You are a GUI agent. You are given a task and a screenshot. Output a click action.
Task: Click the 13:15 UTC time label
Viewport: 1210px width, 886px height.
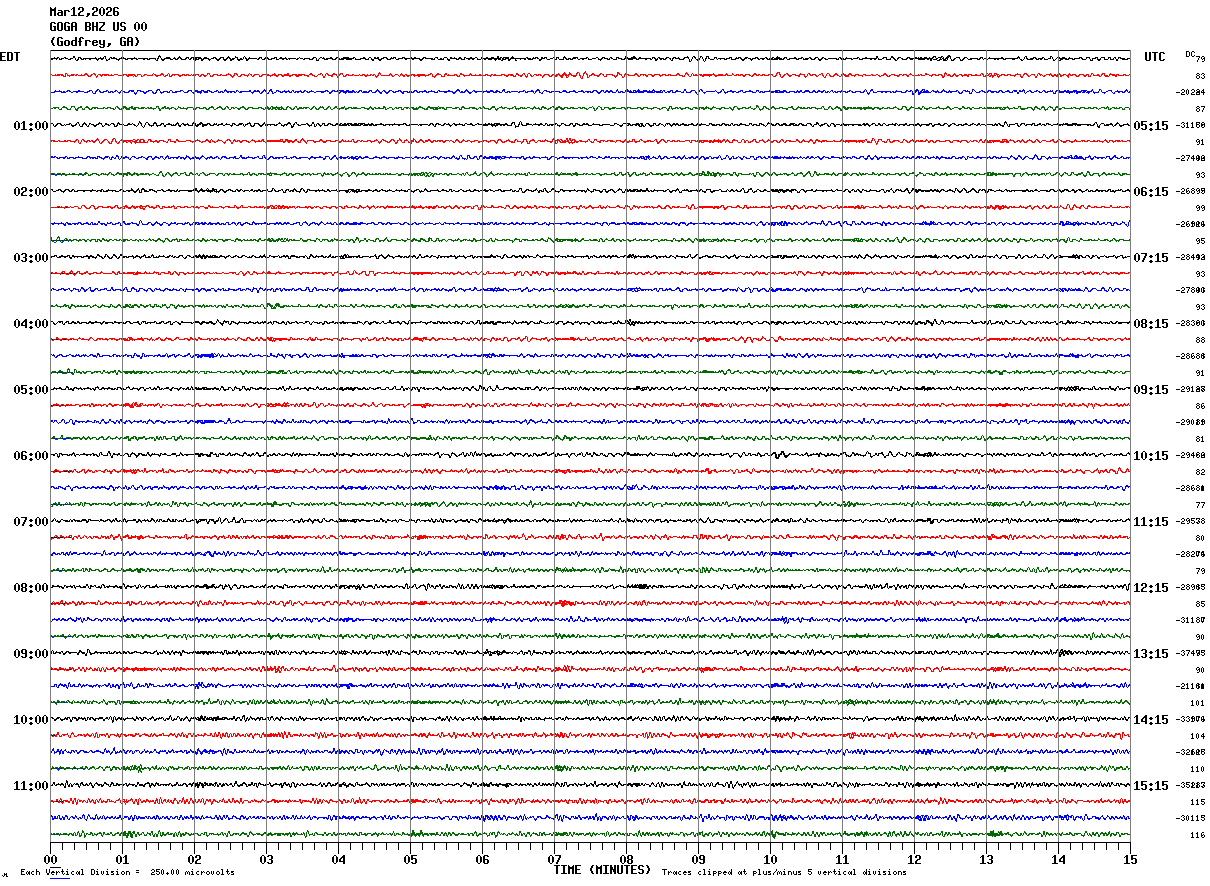tap(1151, 654)
